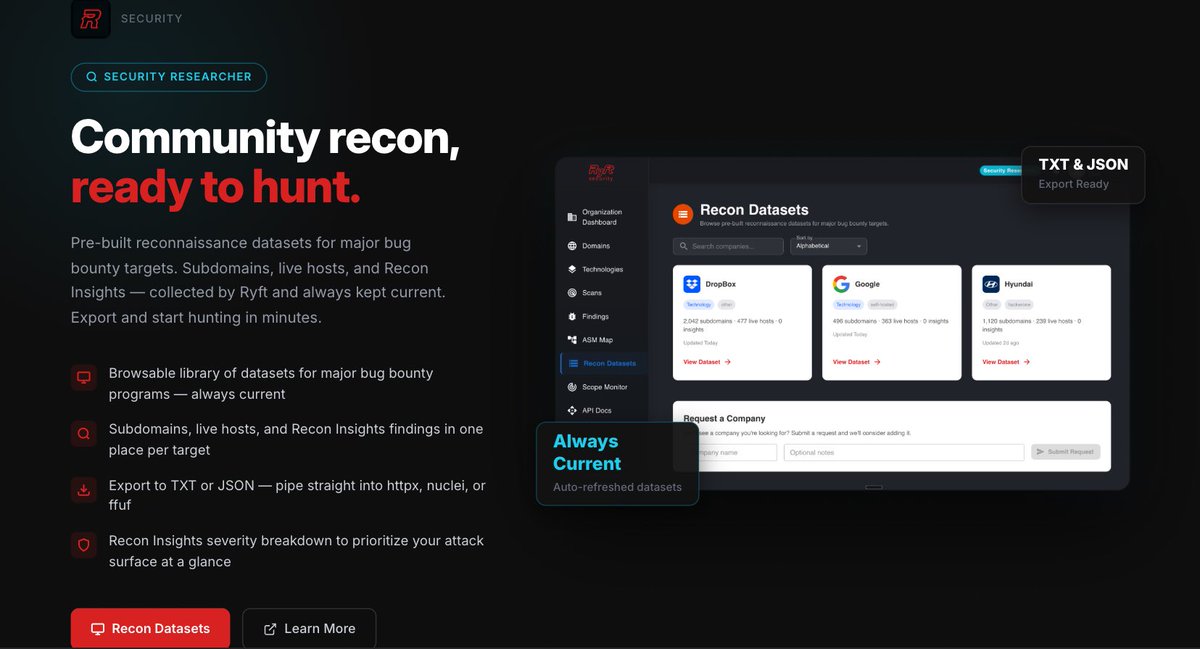Click the Security Researcher pill badge
The width and height of the screenshot is (1200, 649).
pos(169,77)
